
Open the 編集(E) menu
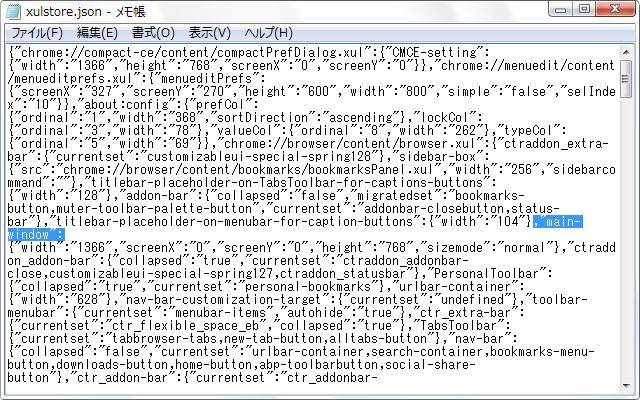[x=97, y=33]
